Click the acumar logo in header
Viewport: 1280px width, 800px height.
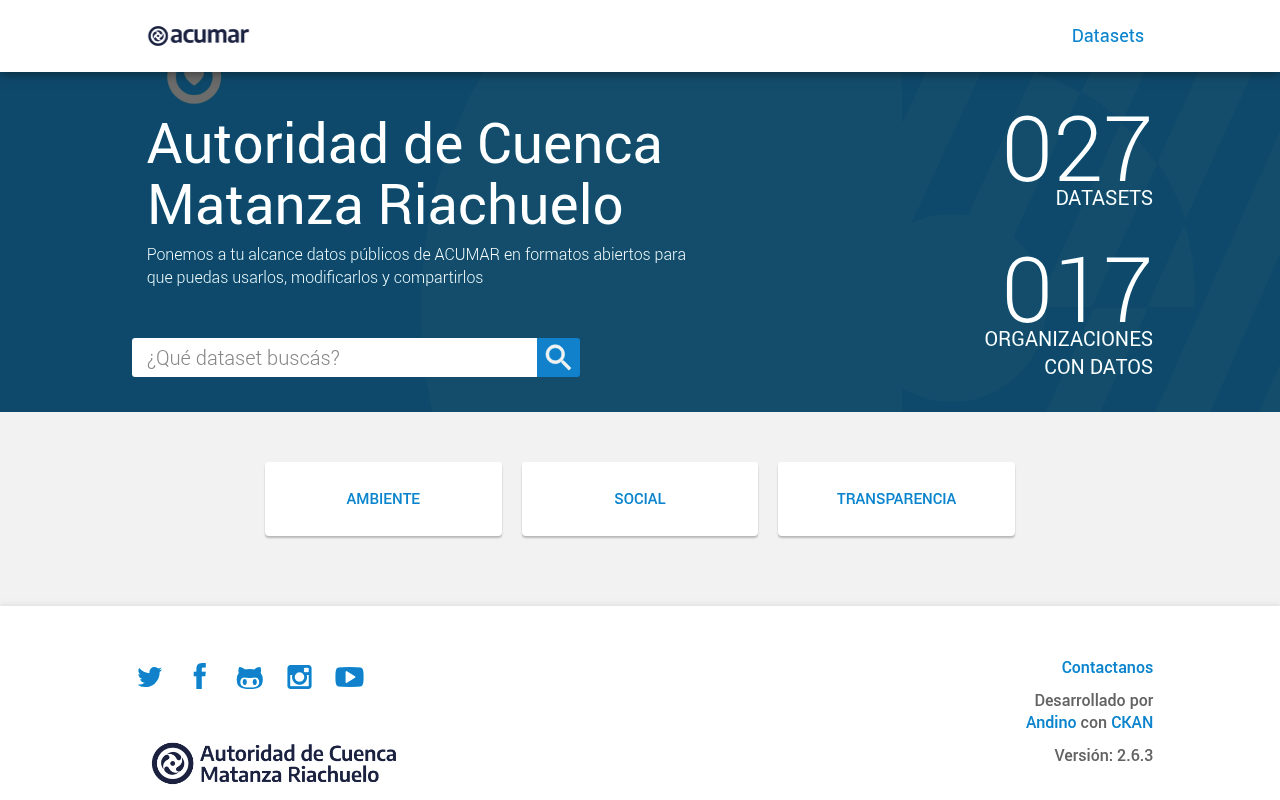(x=198, y=36)
